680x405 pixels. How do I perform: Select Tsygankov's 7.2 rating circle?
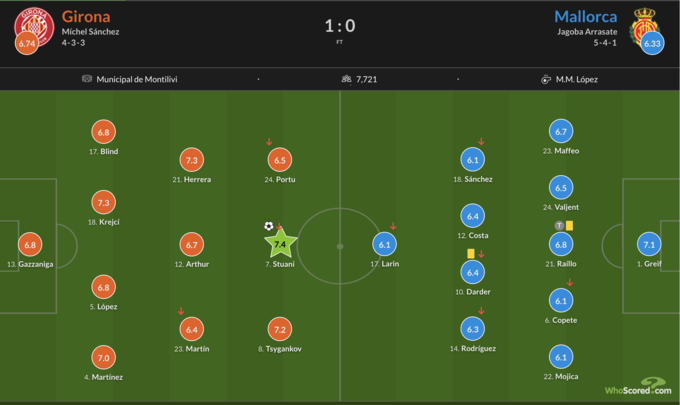[x=279, y=329]
